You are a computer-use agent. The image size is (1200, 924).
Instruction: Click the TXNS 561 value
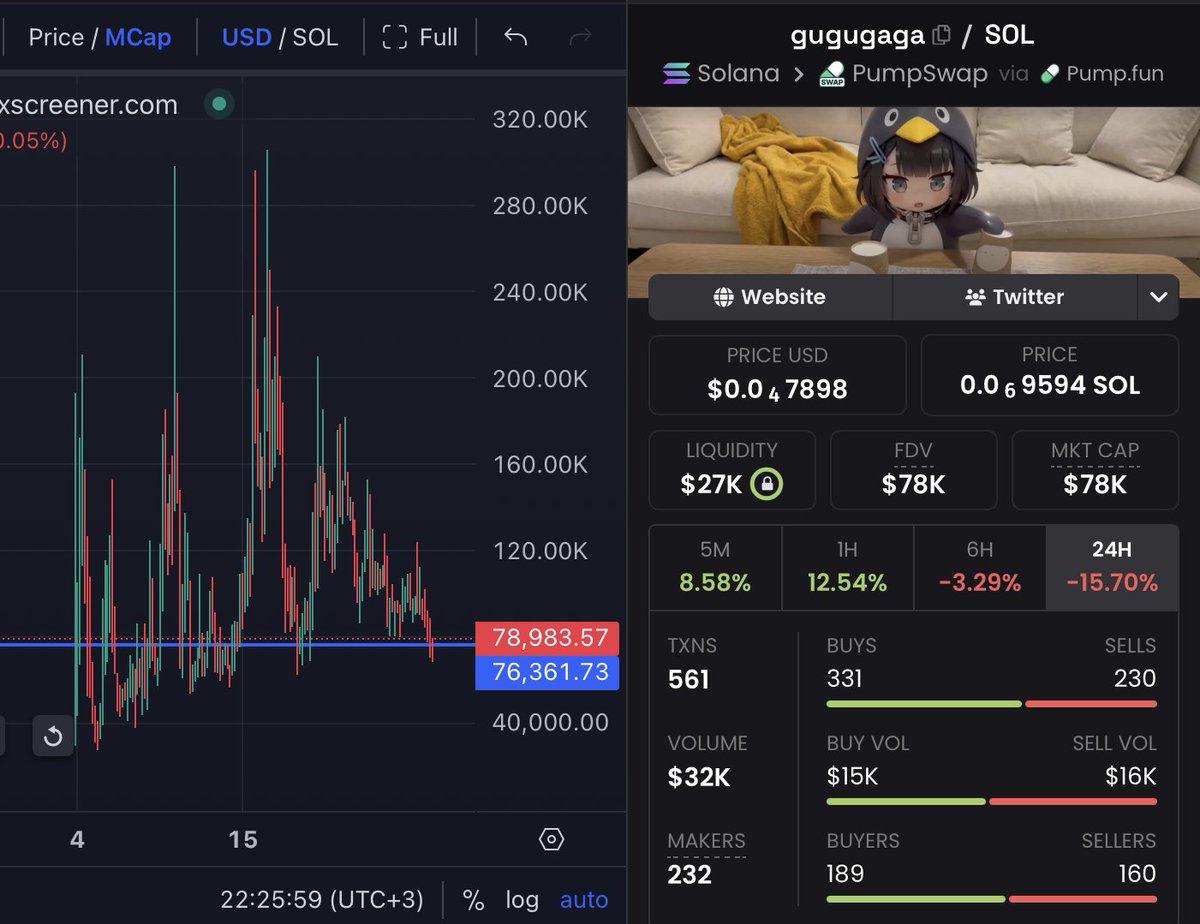pos(688,680)
